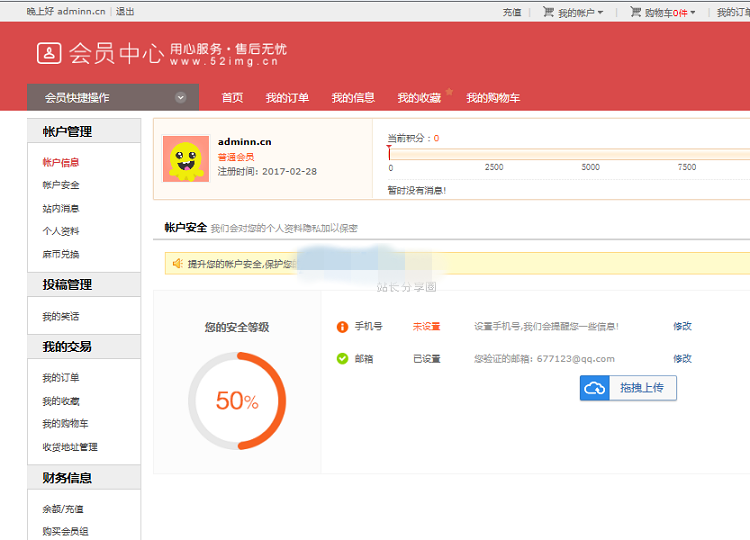Screen dimensions: 750x540
Task: Open 麻币兑换 in the sidebar
Action: pyautogui.click(x=61, y=254)
